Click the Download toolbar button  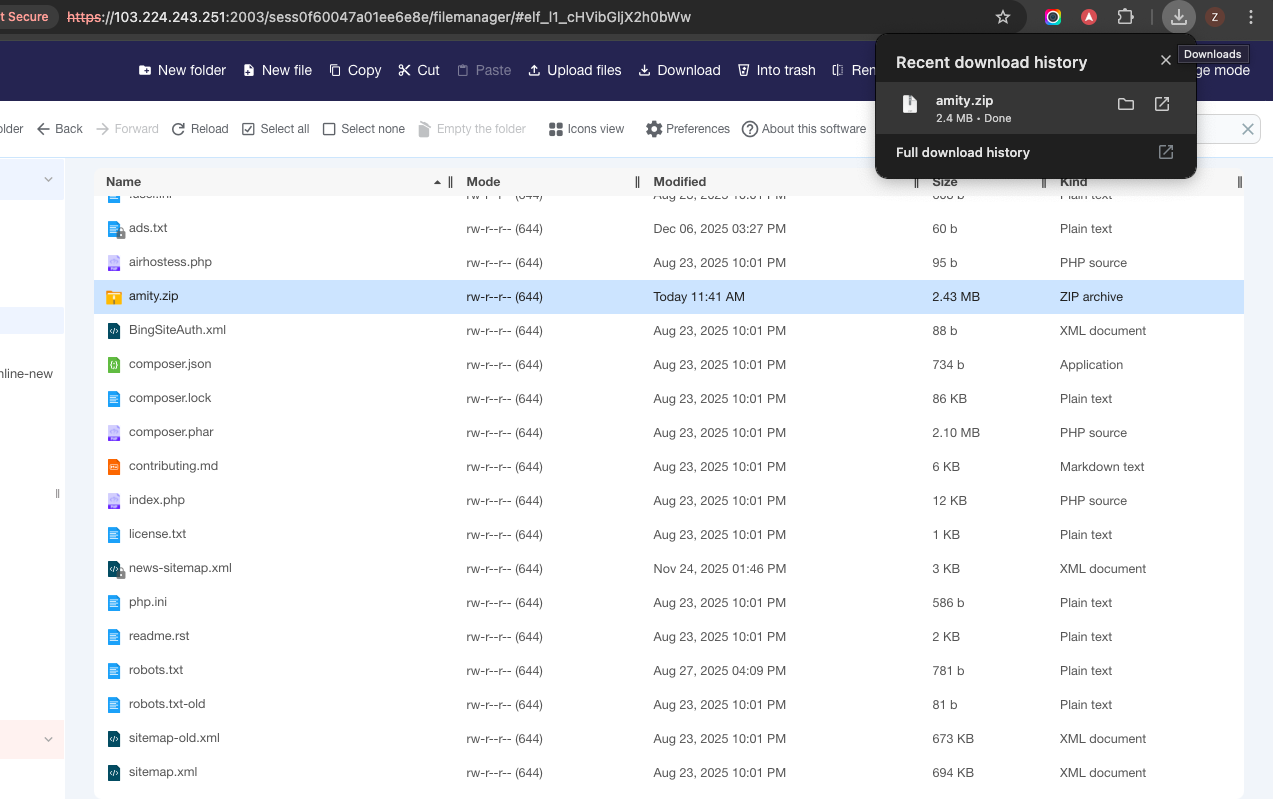(x=679, y=70)
